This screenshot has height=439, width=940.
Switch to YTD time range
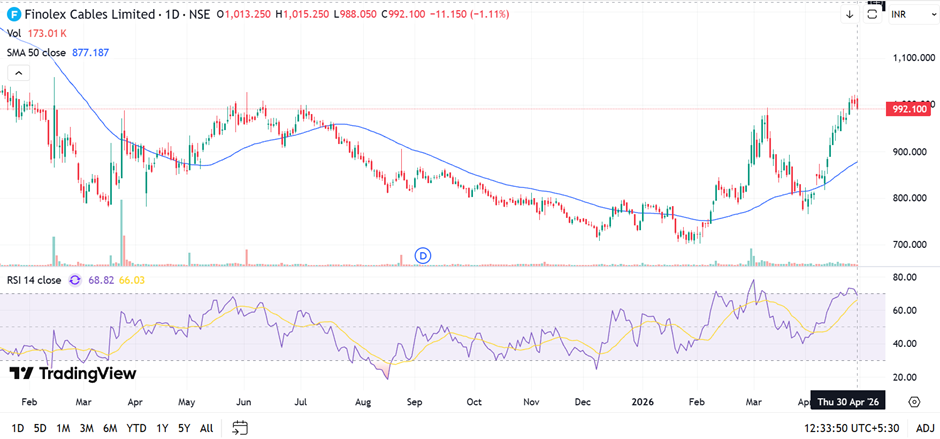pos(138,428)
